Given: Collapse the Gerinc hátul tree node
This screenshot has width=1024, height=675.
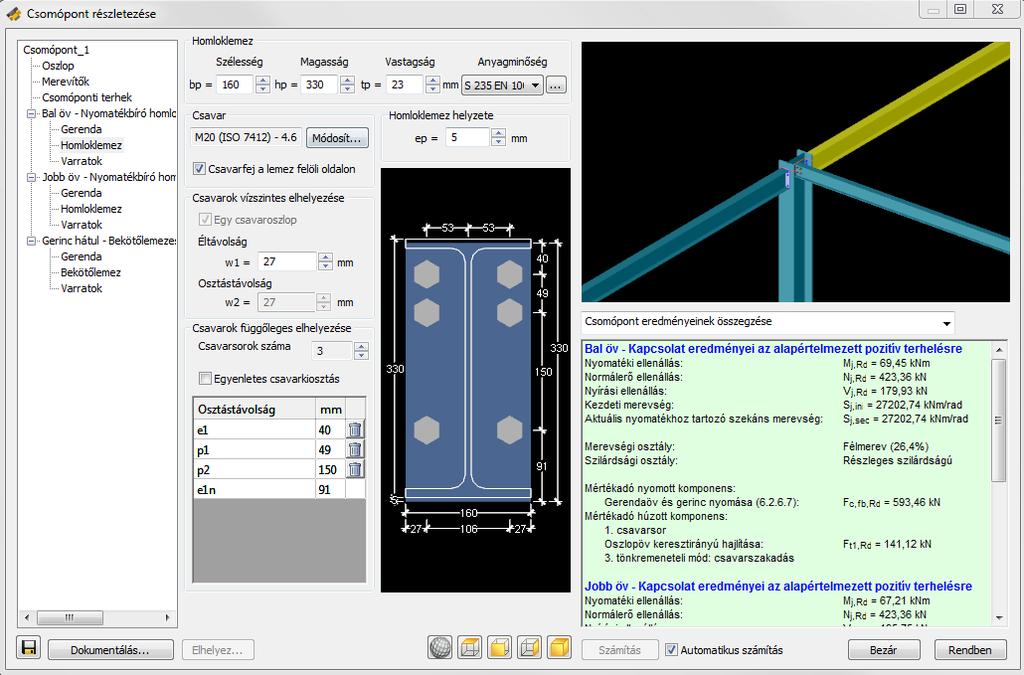Looking at the screenshot, I should [31, 241].
